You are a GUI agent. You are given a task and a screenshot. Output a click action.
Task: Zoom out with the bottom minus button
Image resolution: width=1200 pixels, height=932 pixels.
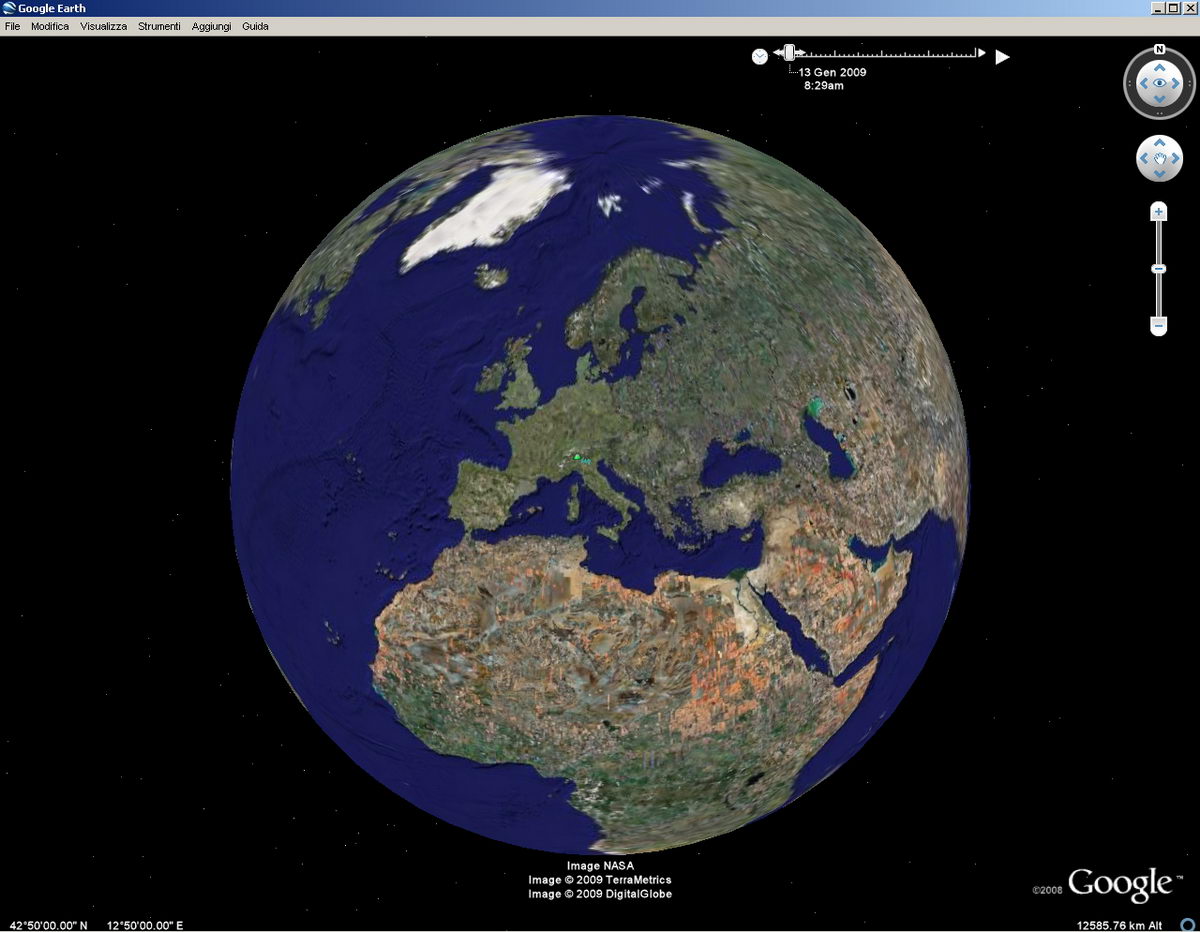coord(1159,325)
